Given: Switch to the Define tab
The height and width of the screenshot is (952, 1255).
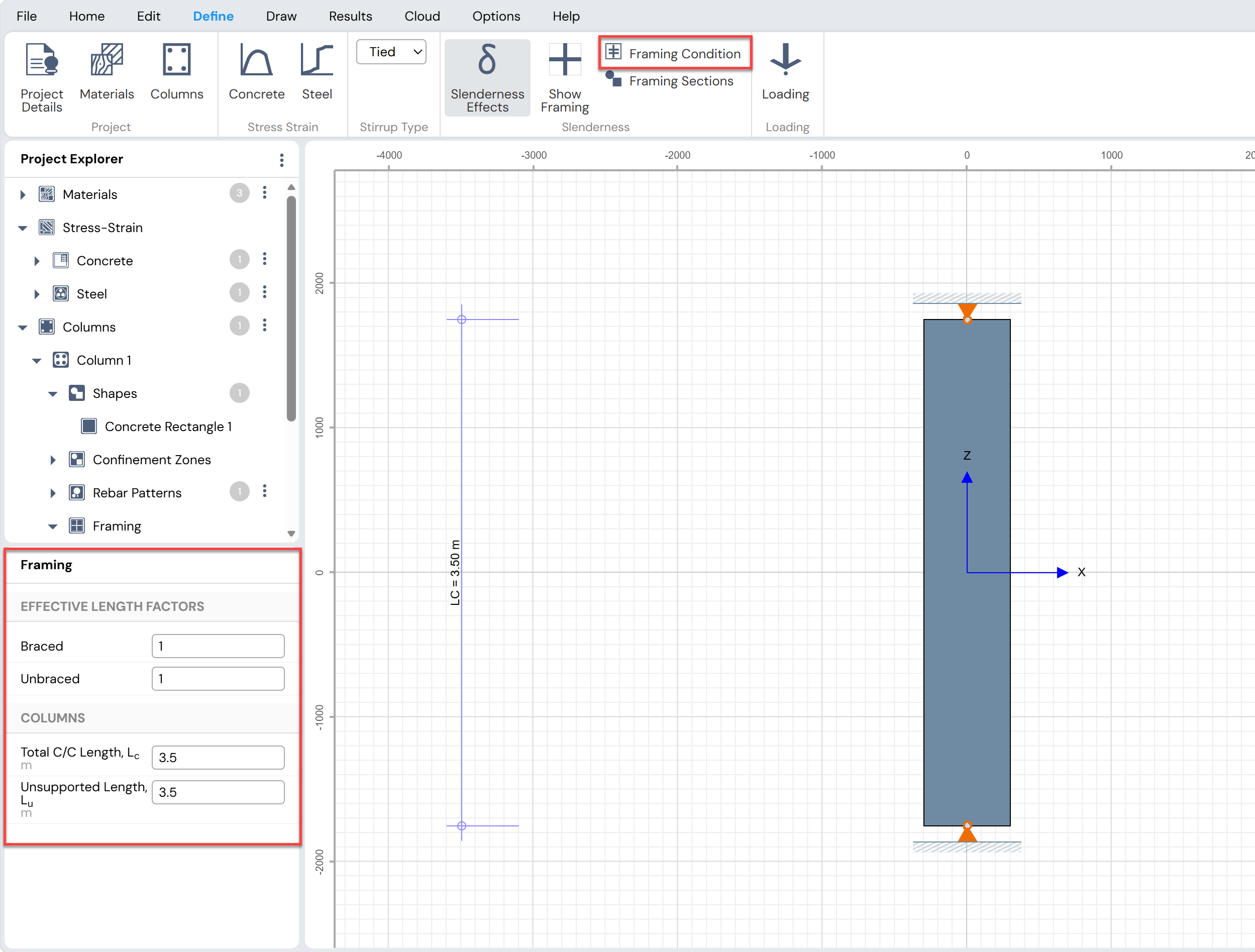Looking at the screenshot, I should pyautogui.click(x=214, y=16).
